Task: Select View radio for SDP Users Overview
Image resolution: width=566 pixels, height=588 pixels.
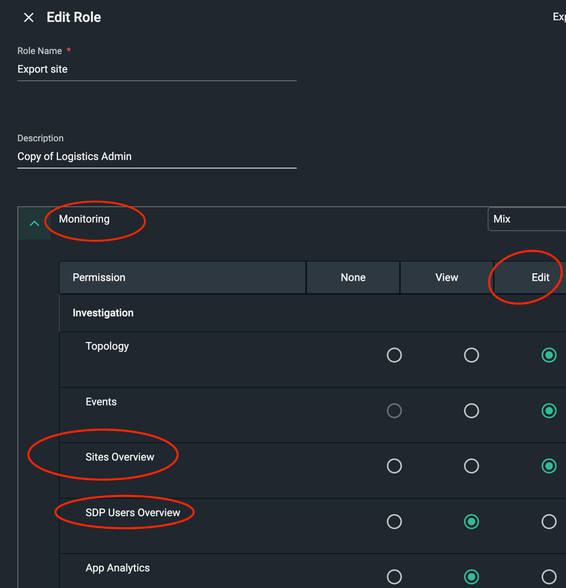Action: coord(471,522)
